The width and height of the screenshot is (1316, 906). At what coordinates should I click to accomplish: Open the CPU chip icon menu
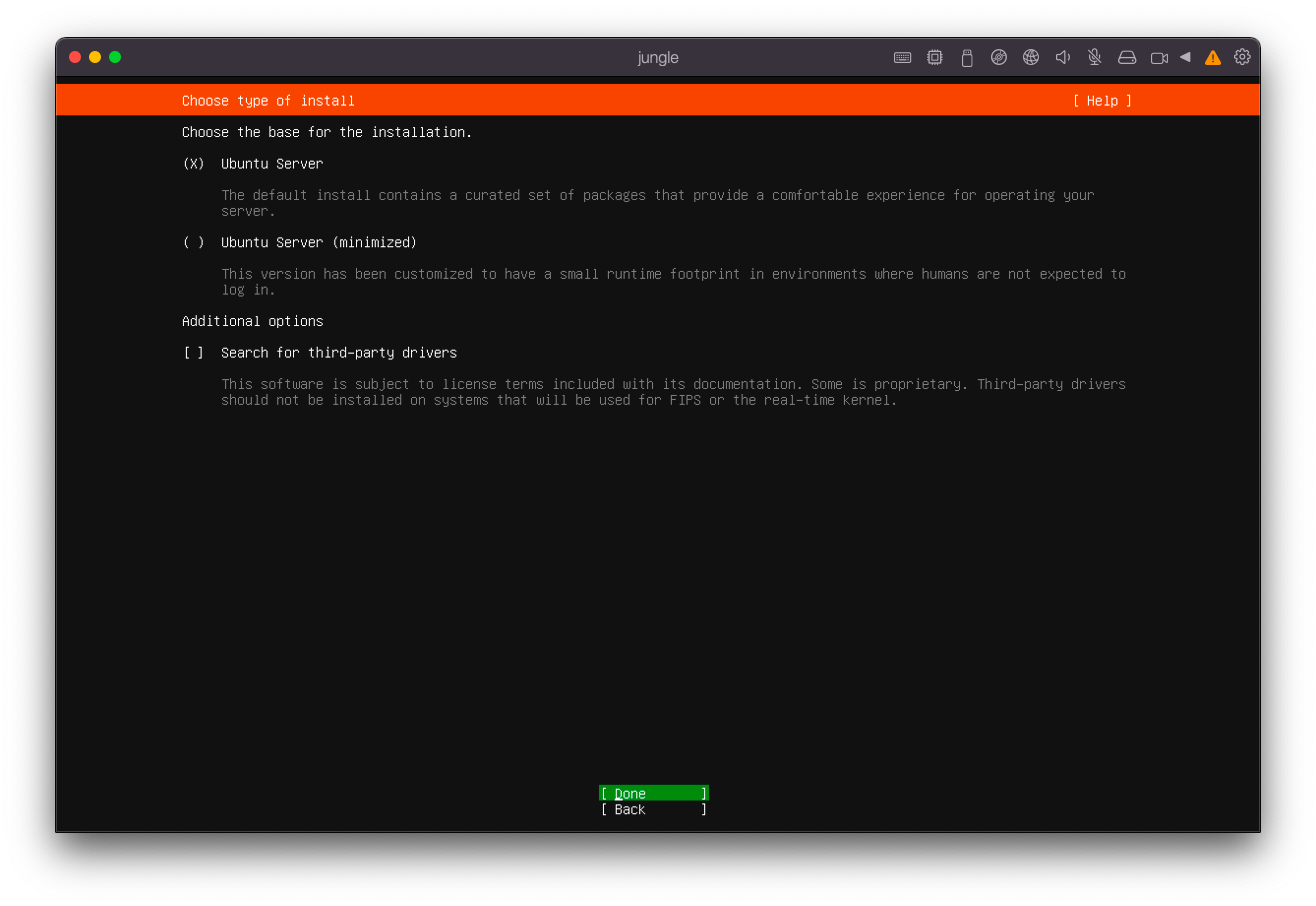[934, 58]
